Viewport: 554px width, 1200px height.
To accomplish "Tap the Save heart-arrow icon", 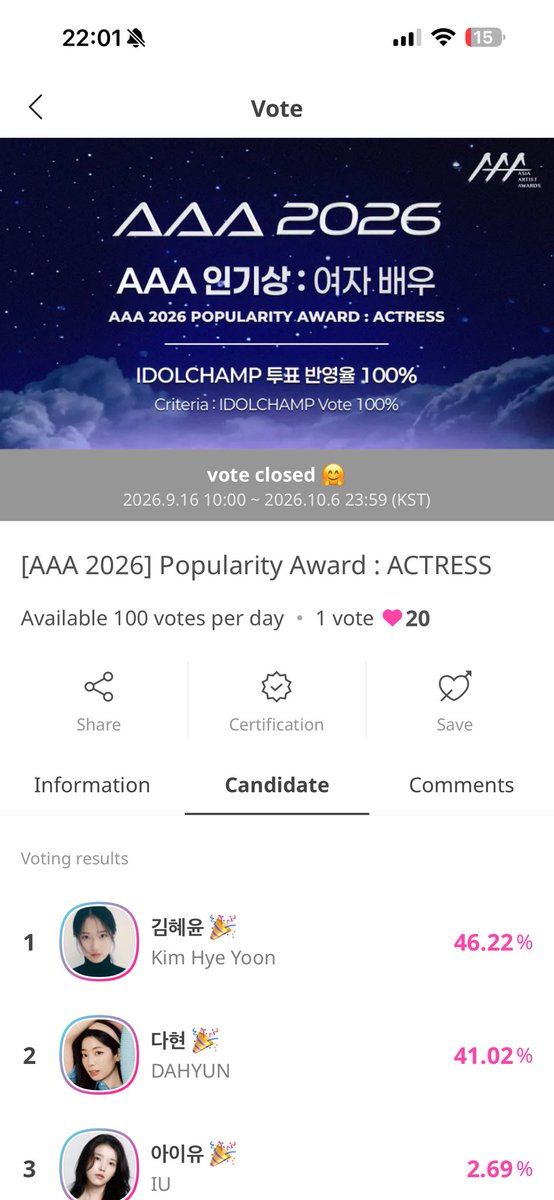I will (455, 687).
